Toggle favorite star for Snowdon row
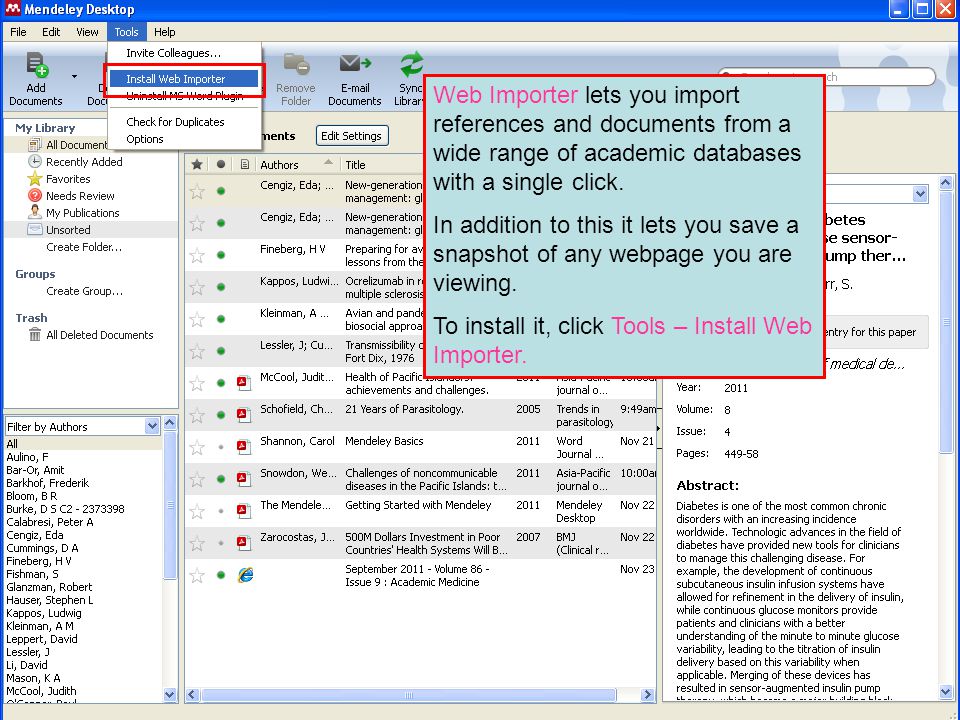This screenshot has width=960, height=720. coord(197,479)
